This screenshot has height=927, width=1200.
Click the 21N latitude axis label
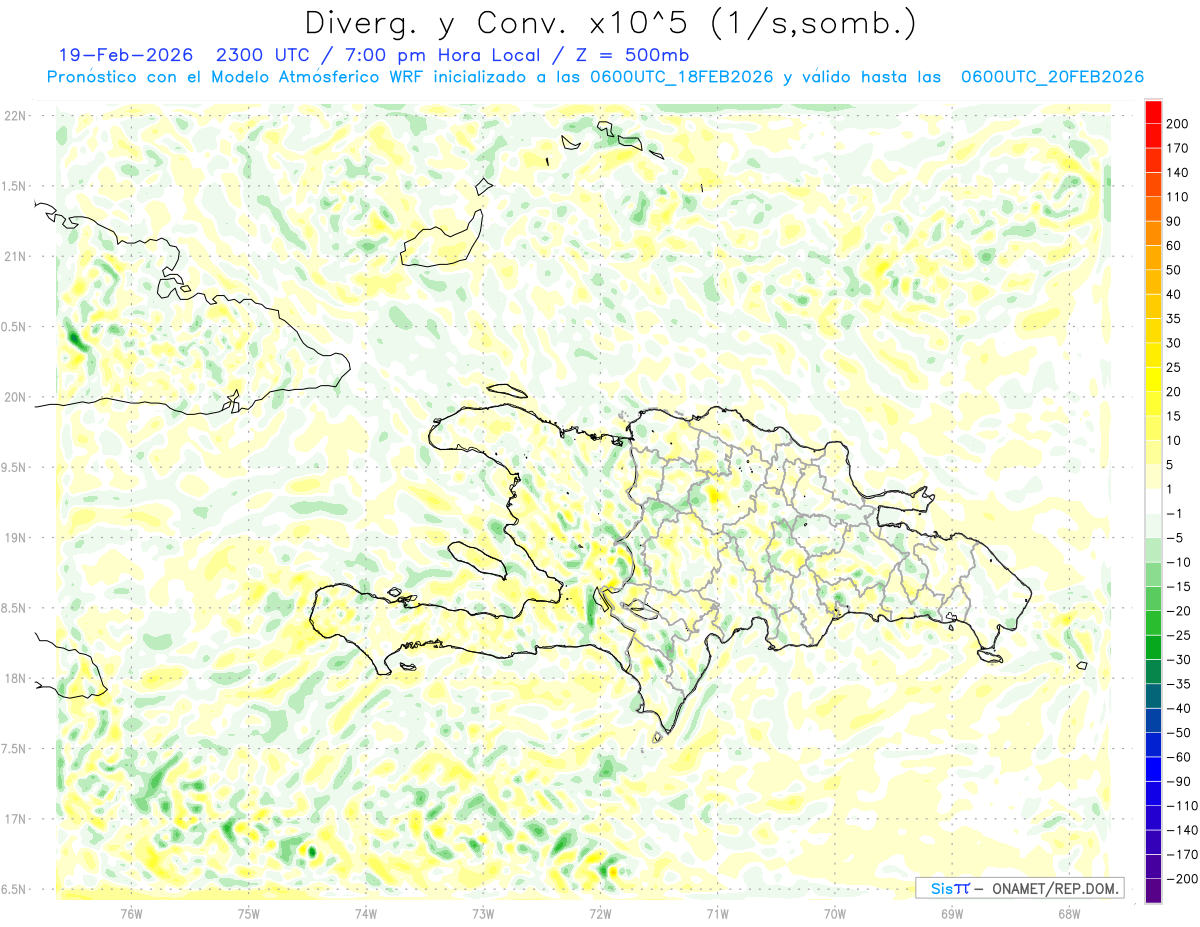[x=16, y=257]
